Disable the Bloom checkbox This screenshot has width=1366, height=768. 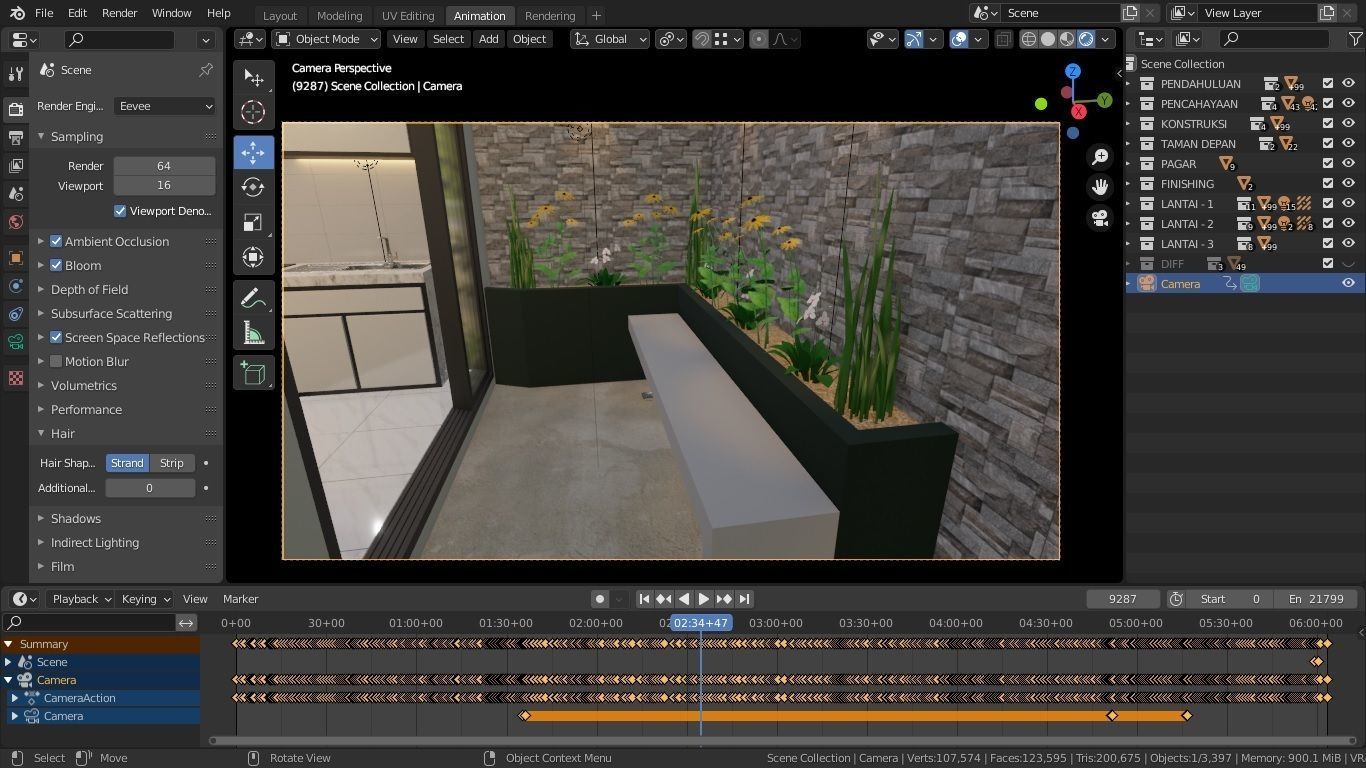56,266
